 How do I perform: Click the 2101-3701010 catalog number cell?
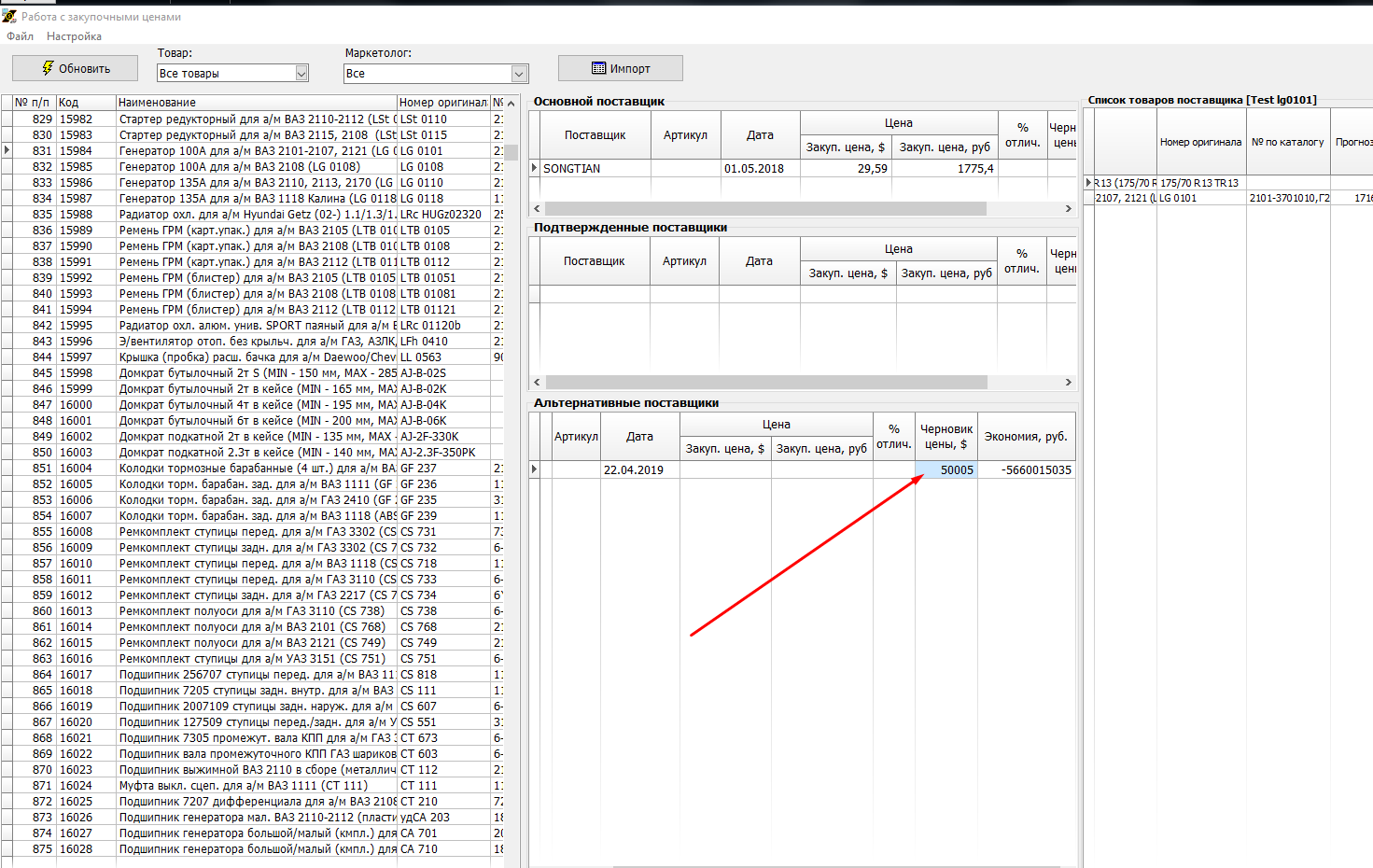tap(1288, 198)
